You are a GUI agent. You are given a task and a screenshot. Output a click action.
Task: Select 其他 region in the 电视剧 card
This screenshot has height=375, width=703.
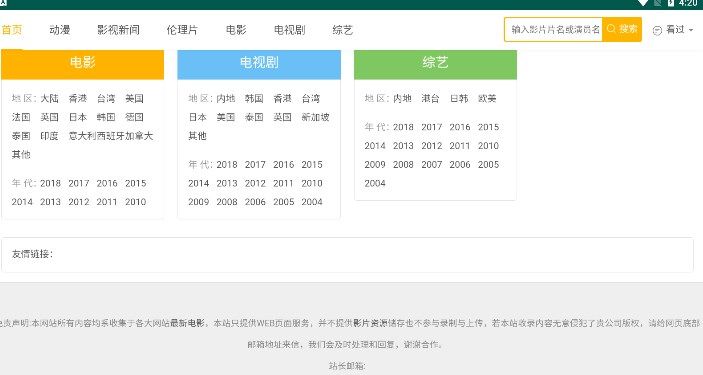click(x=198, y=136)
